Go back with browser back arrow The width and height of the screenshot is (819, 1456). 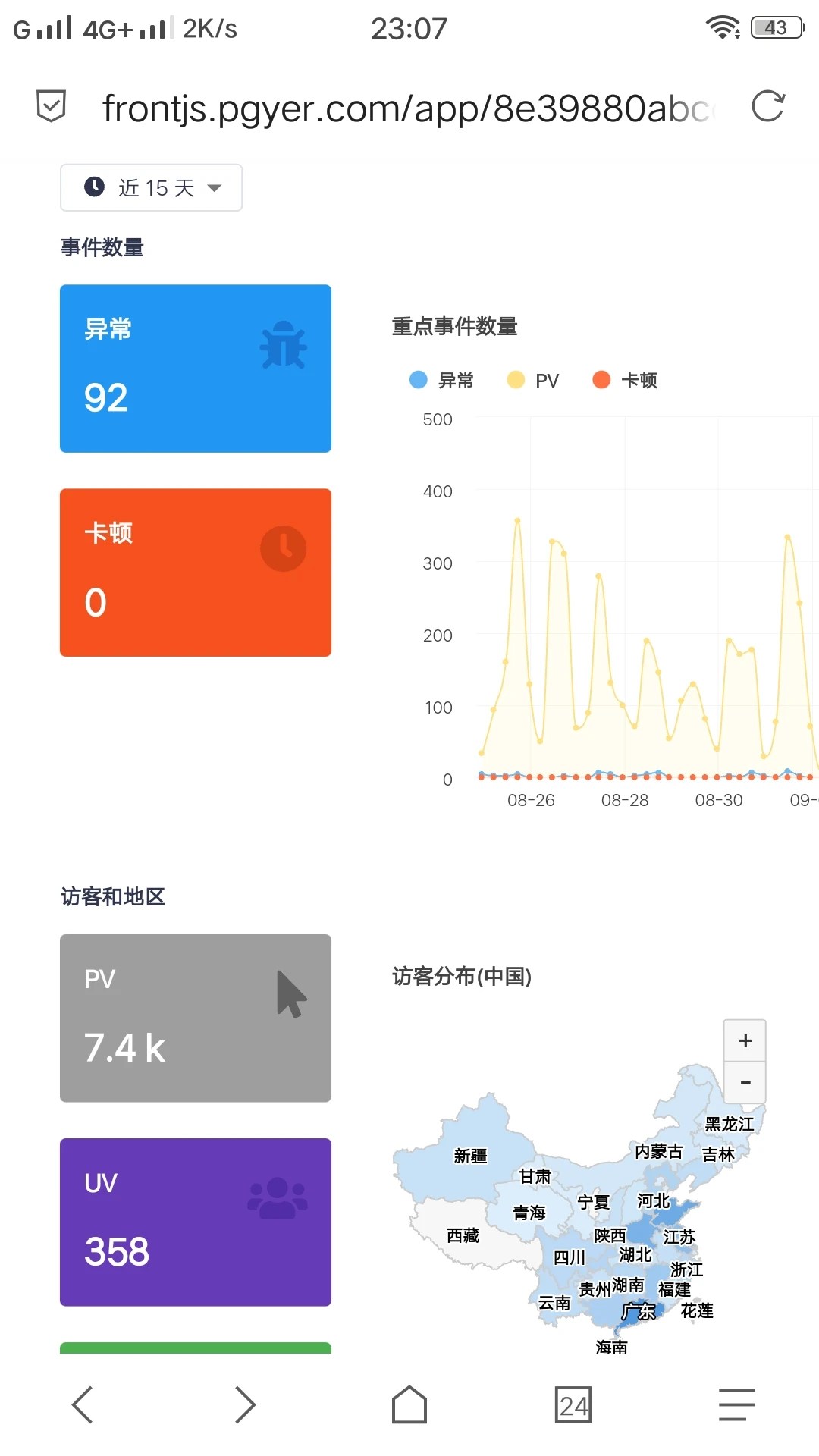pos(83,1404)
